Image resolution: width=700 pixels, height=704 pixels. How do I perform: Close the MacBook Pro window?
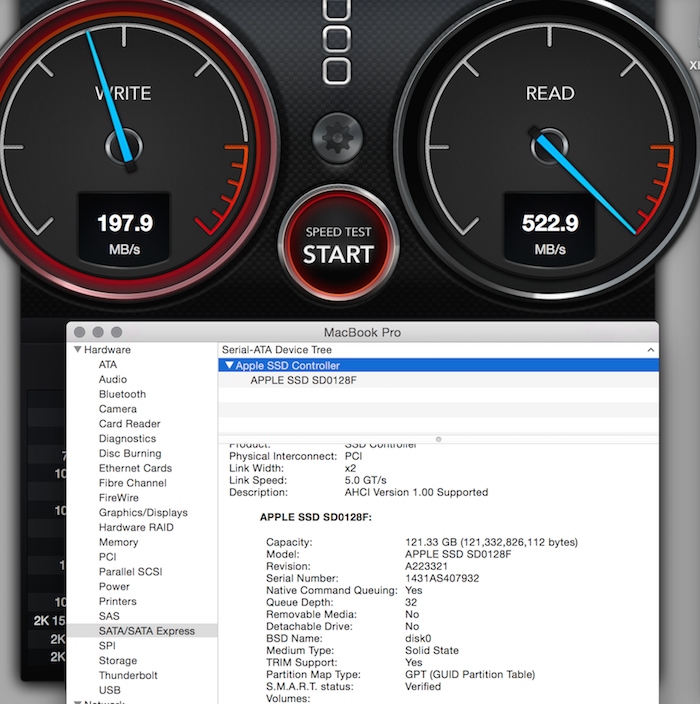tap(79, 332)
